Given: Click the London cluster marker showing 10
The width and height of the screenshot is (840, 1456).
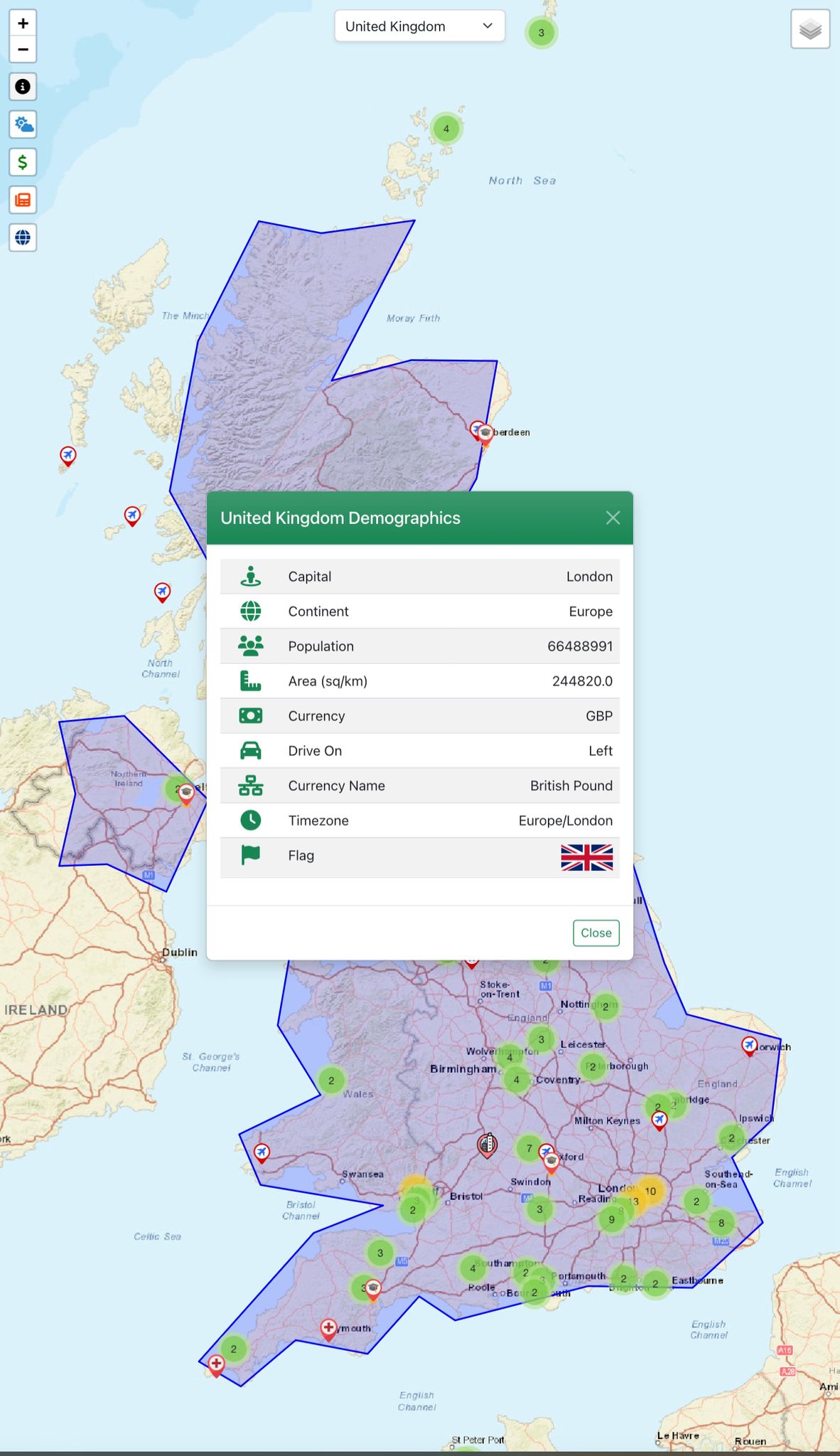Looking at the screenshot, I should [650, 1192].
